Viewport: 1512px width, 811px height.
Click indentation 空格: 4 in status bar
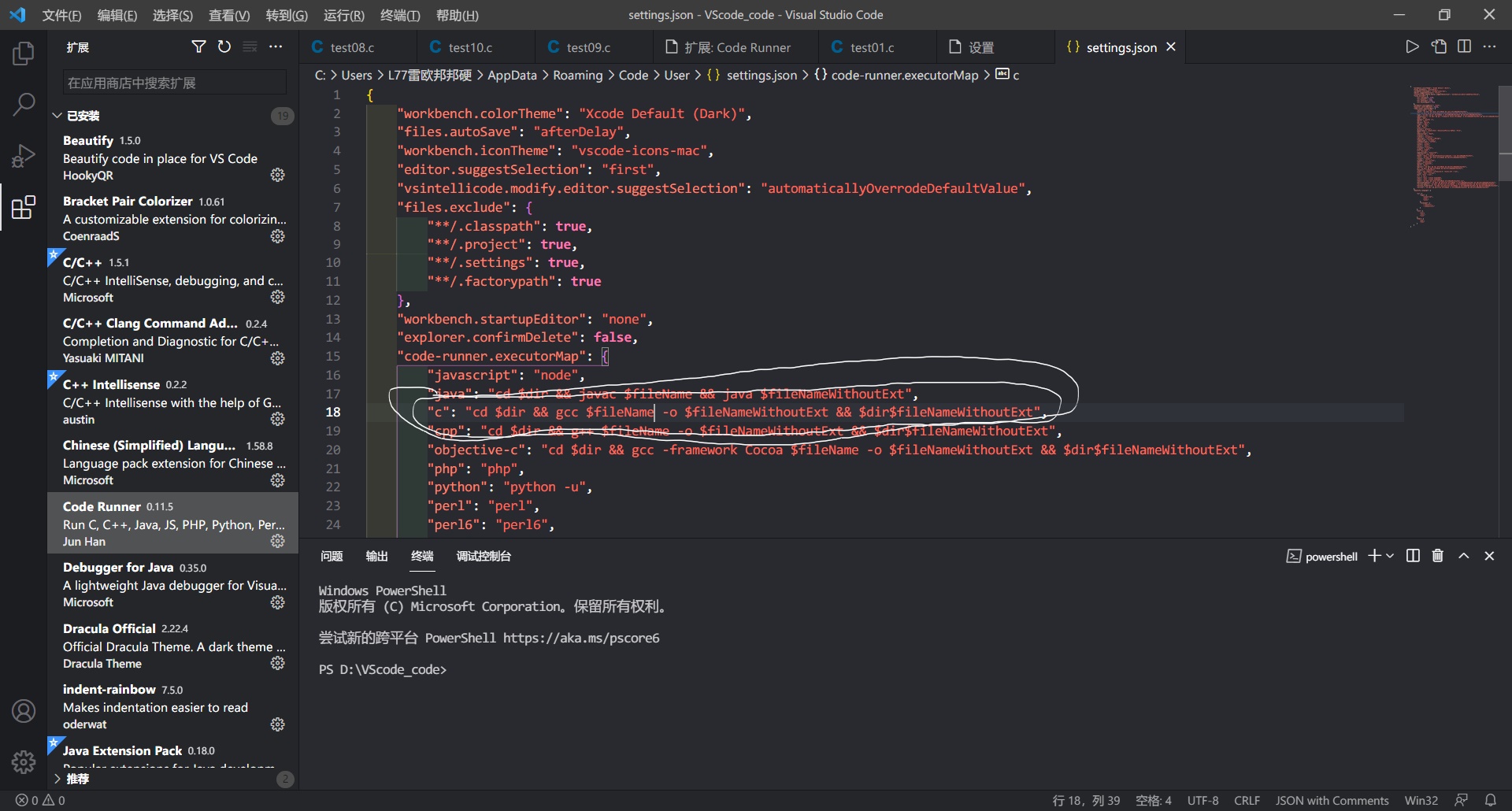point(1153,800)
